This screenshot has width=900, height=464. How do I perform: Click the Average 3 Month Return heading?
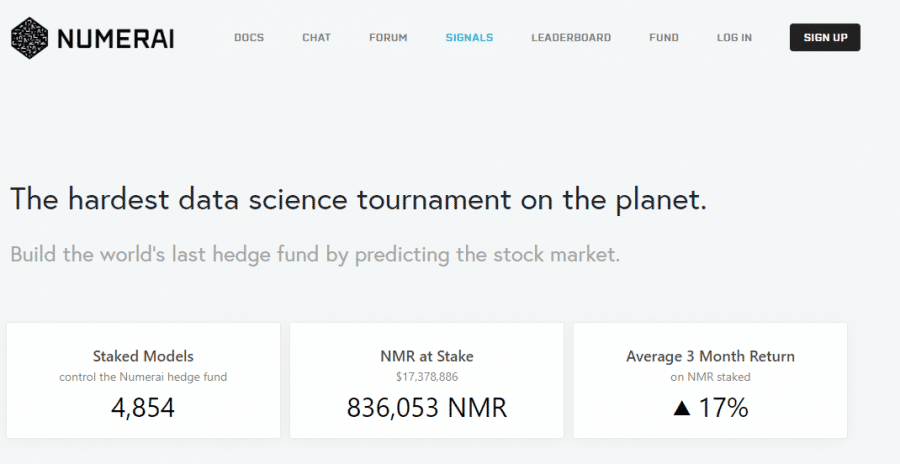[710, 356]
